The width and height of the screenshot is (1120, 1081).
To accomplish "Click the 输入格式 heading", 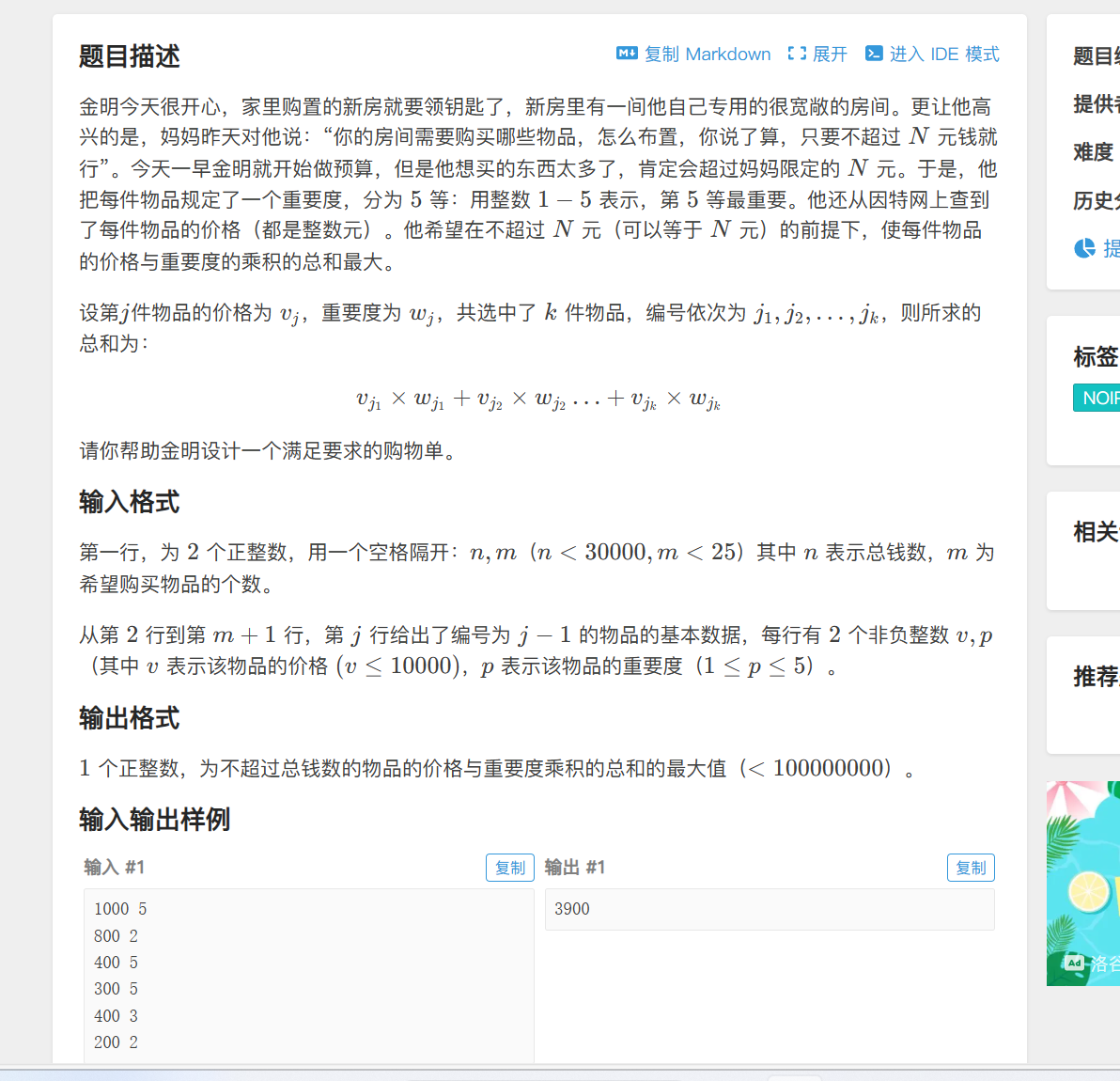I will (130, 502).
